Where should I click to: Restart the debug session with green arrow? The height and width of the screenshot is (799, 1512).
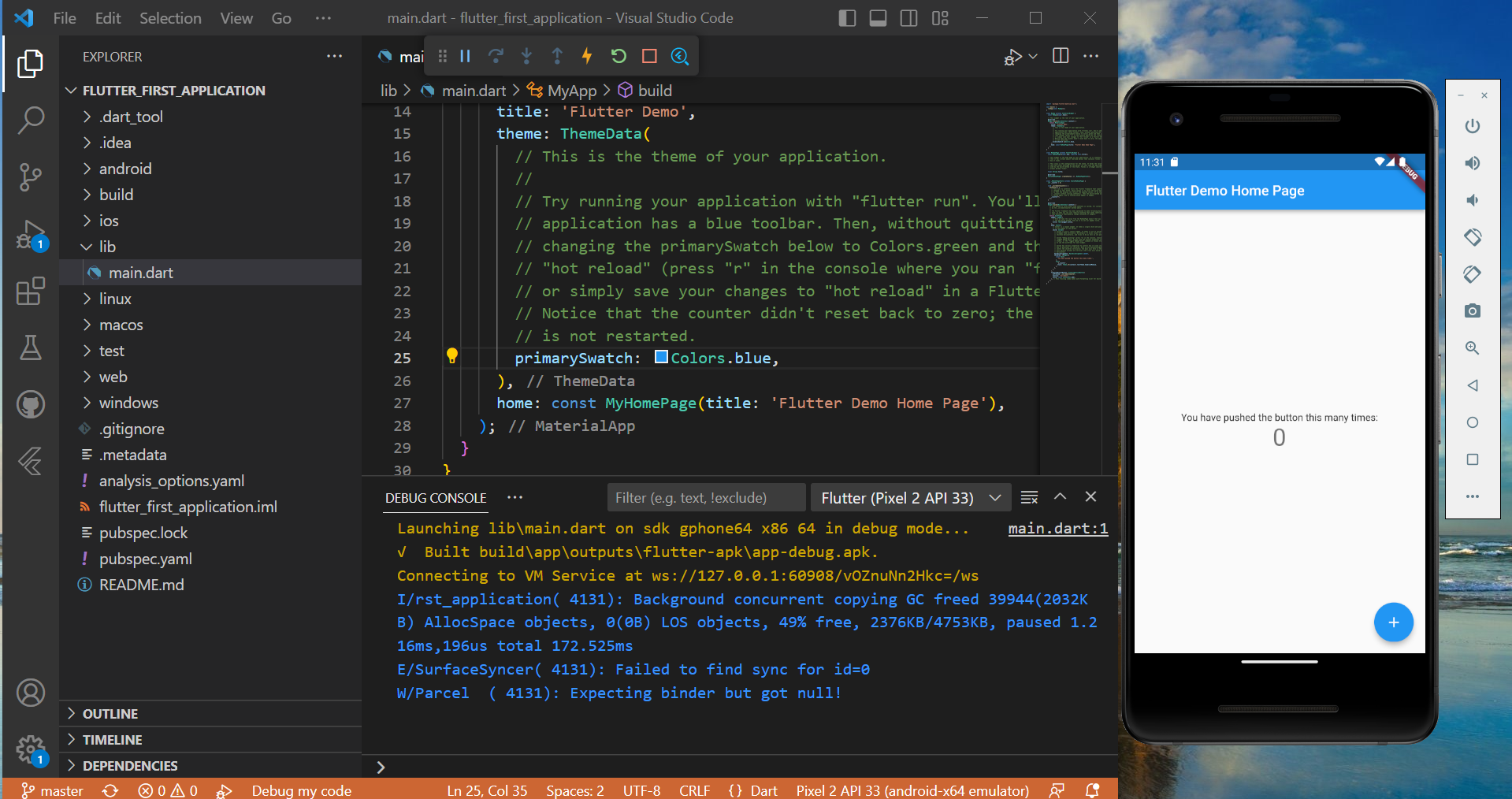(x=619, y=56)
